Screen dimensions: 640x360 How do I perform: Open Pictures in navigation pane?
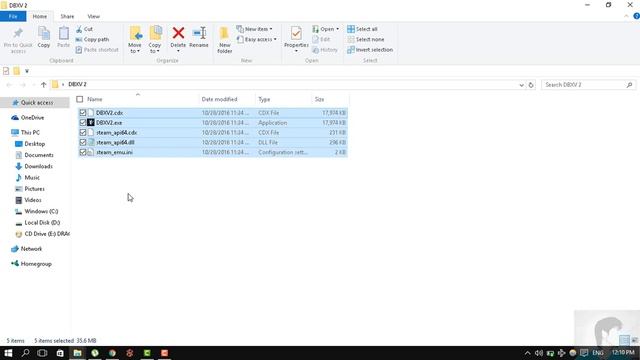(34, 189)
